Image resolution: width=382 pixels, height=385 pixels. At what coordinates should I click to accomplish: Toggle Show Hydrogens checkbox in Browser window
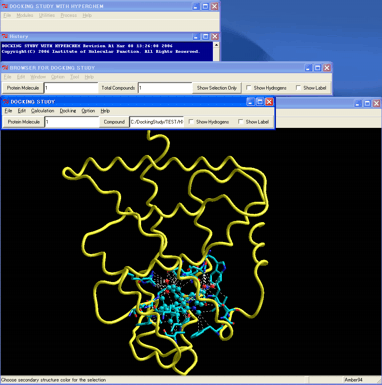point(248,88)
